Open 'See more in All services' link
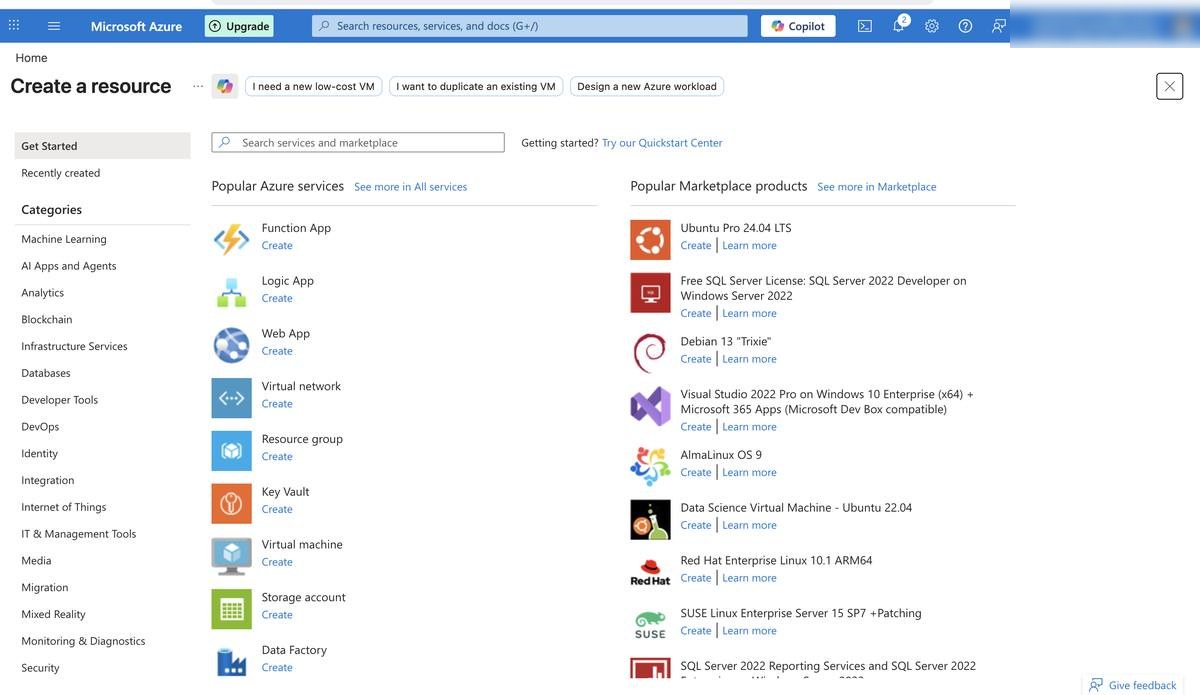The image size is (1200, 695). coord(410,187)
